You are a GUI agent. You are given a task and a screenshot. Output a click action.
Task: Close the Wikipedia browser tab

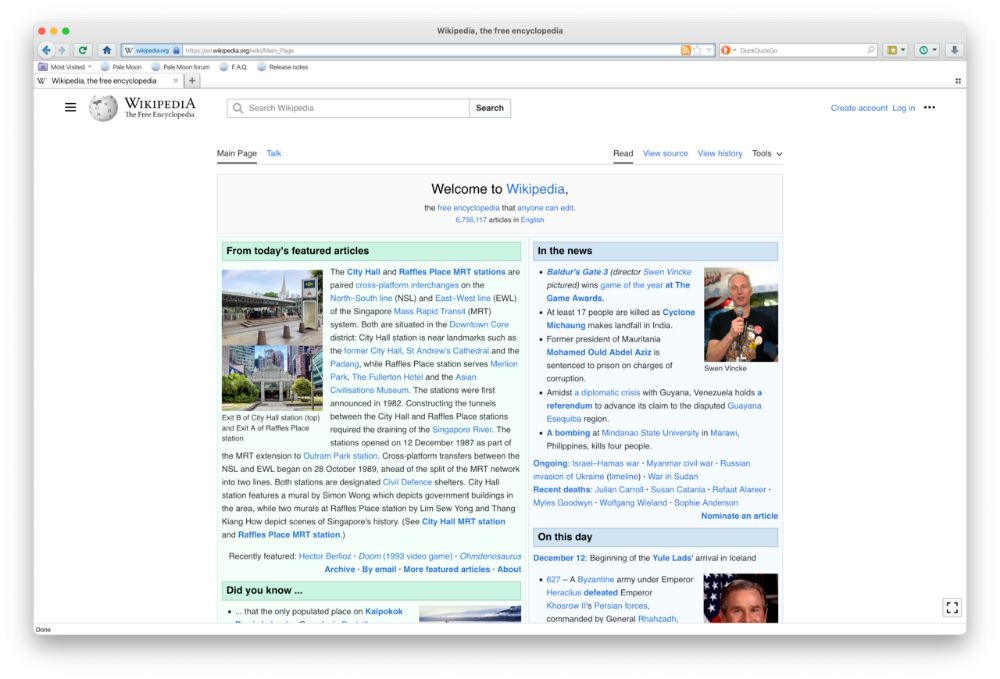coord(175,81)
